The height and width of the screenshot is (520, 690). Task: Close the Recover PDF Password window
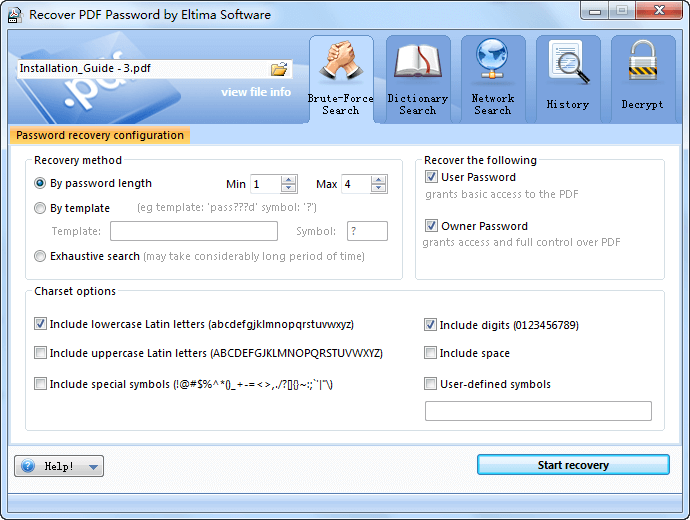pyautogui.click(x=659, y=11)
